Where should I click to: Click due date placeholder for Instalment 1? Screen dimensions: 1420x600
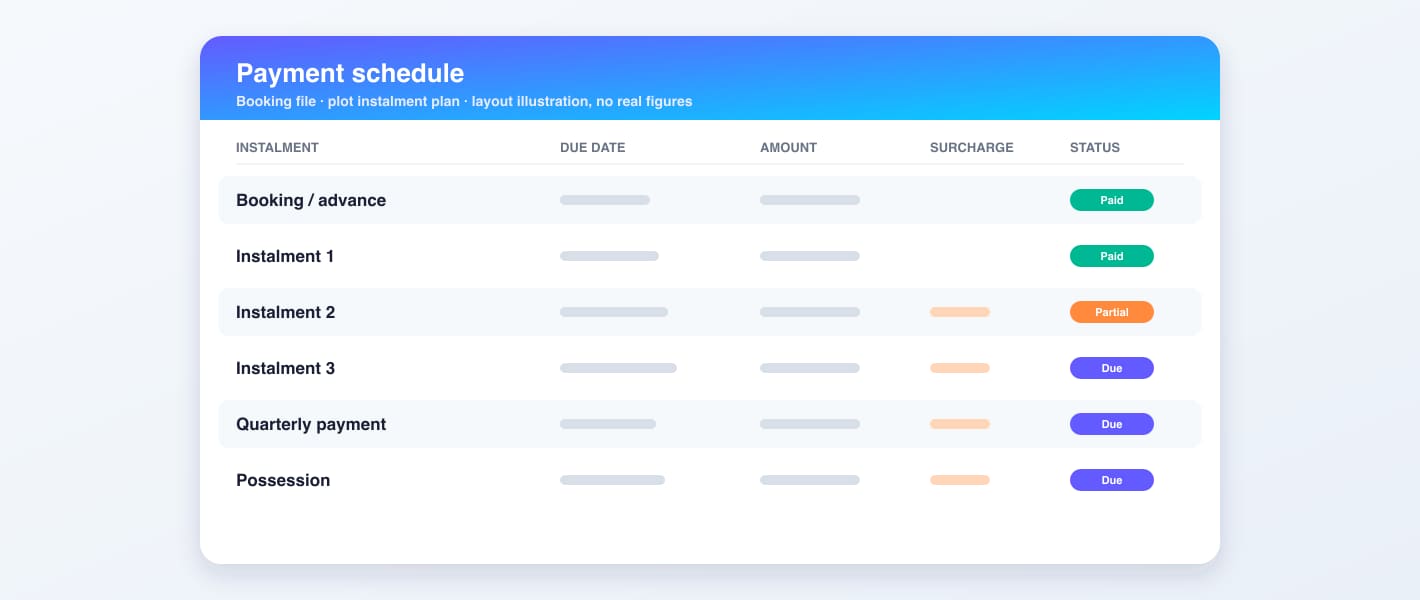609,256
